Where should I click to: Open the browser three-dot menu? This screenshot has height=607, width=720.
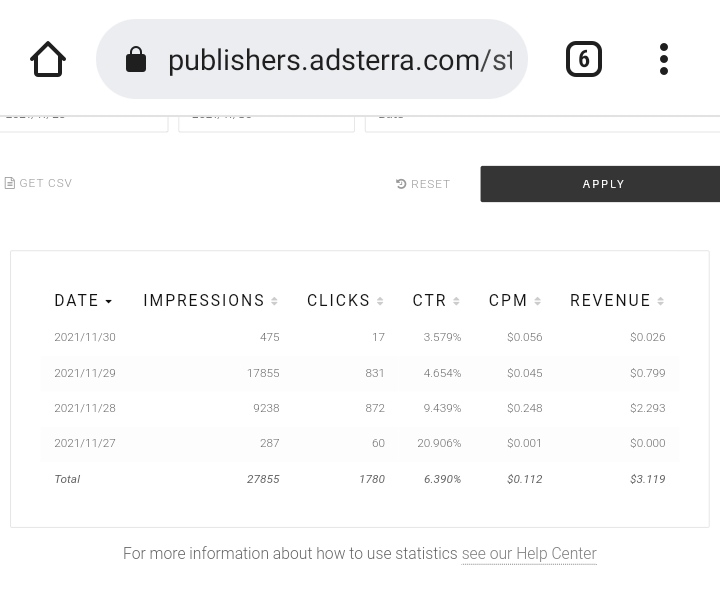(664, 59)
